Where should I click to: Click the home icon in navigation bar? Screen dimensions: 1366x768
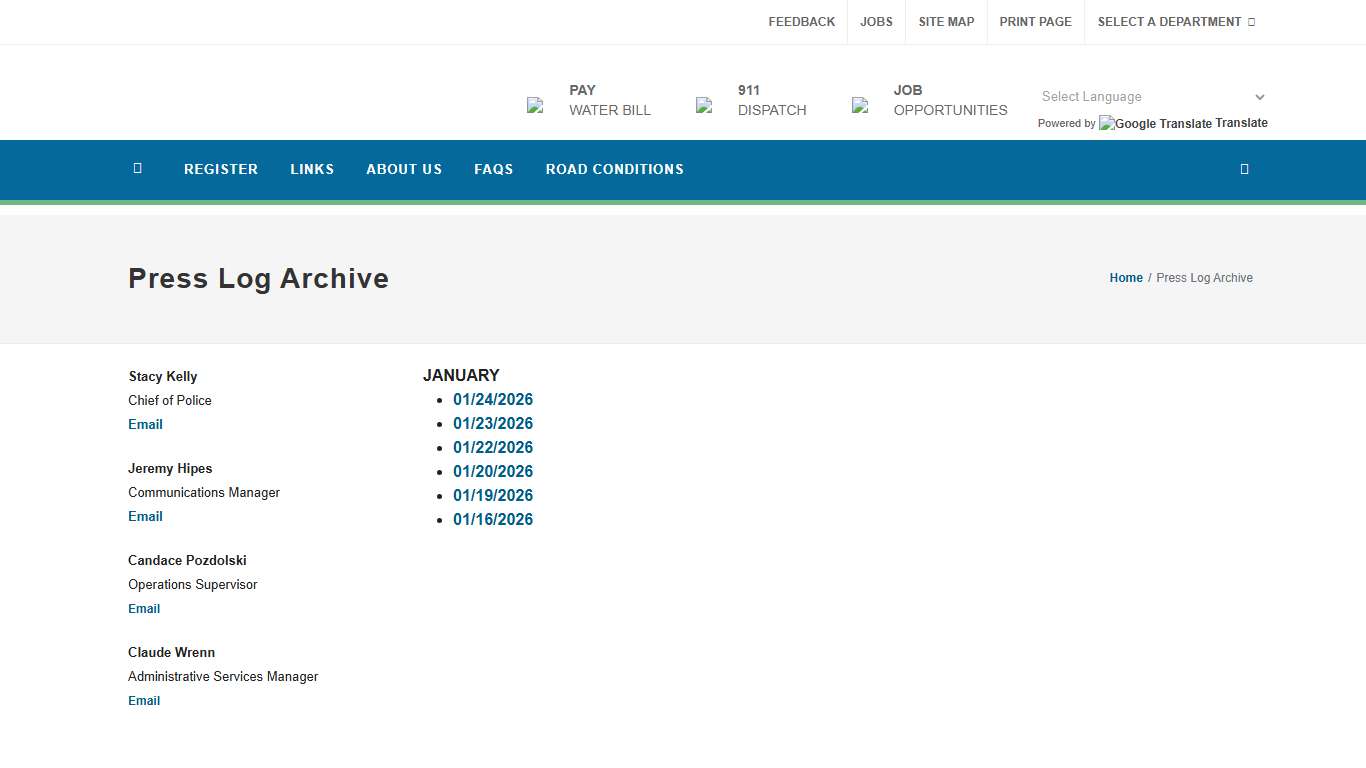[137, 169]
